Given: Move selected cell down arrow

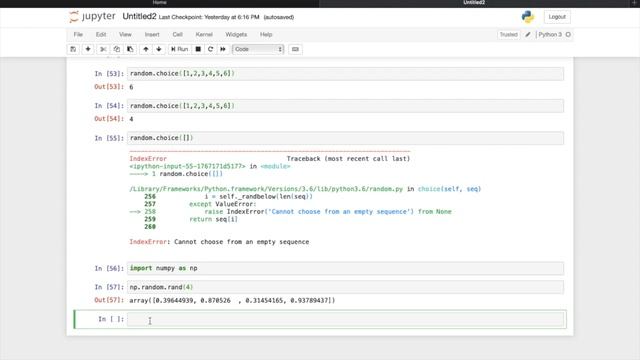Looking at the screenshot, I should (x=159, y=49).
